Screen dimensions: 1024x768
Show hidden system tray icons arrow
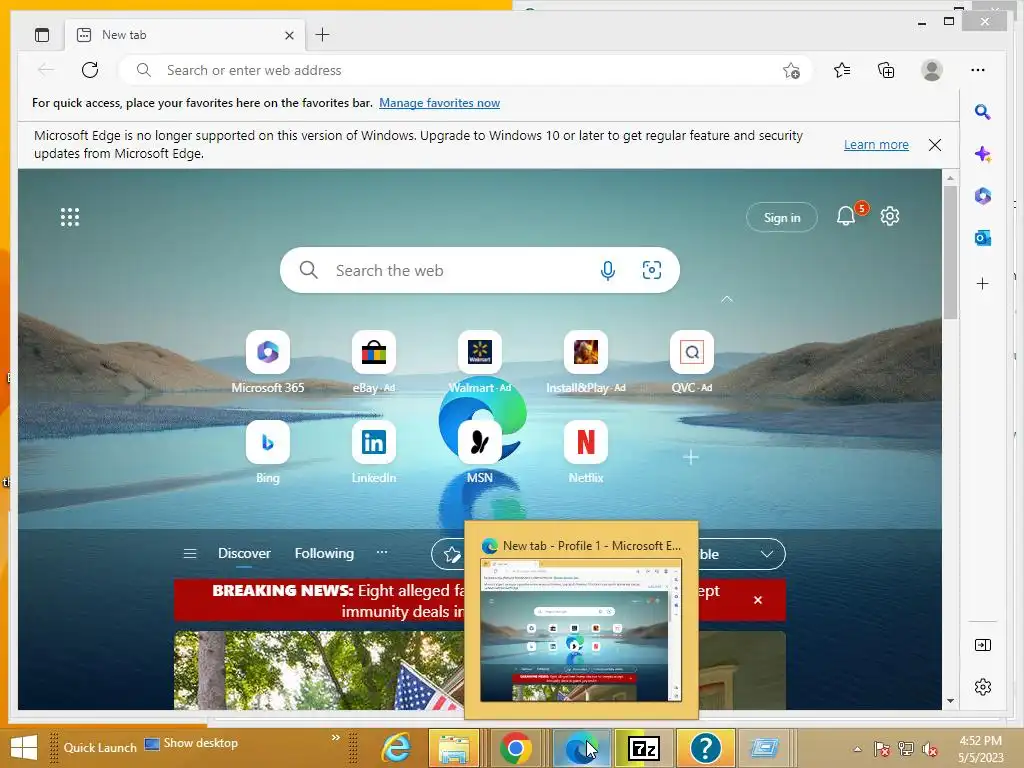click(x=857, y=748)
